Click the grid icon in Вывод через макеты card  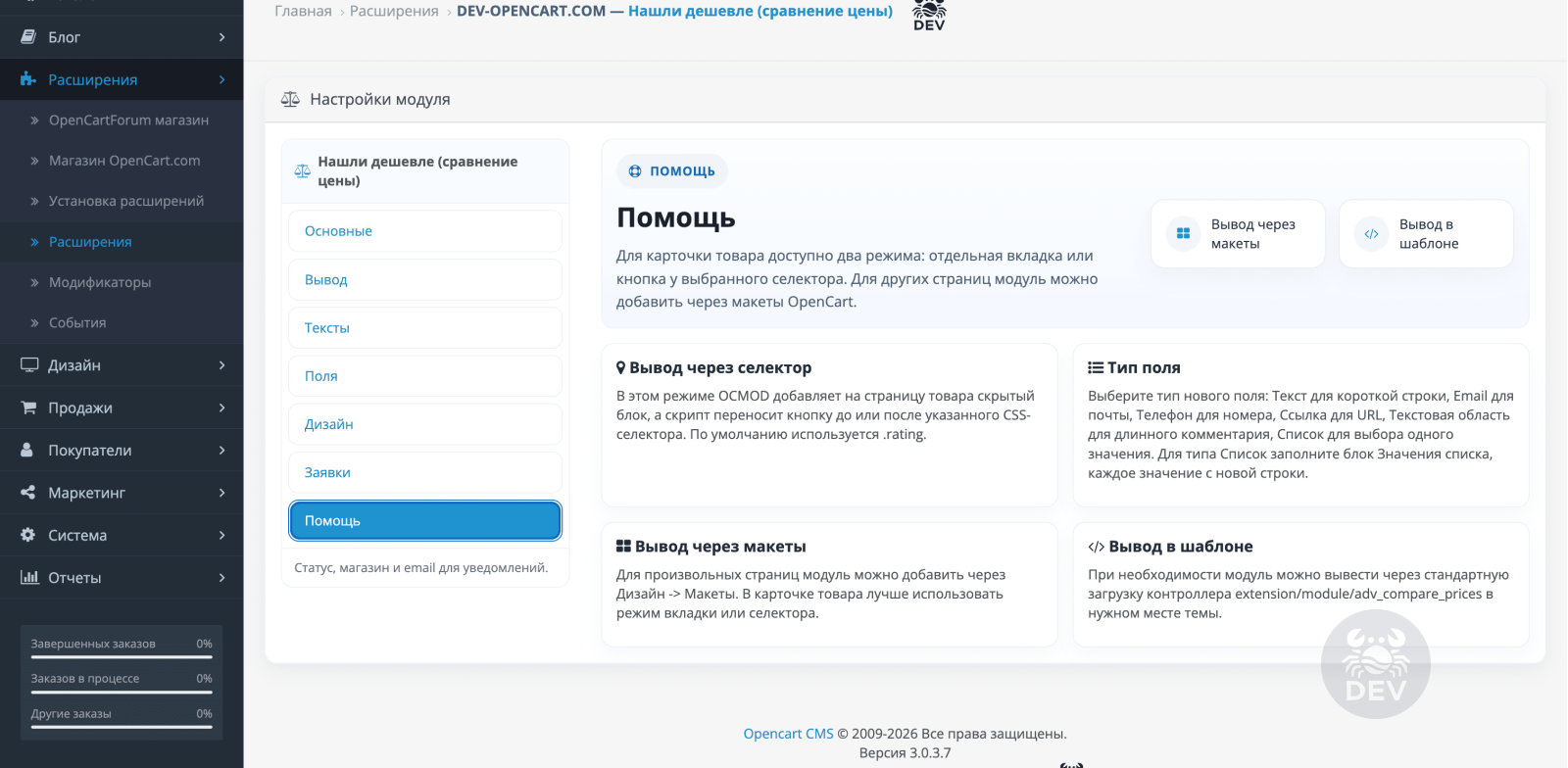tap(1183, 233)
